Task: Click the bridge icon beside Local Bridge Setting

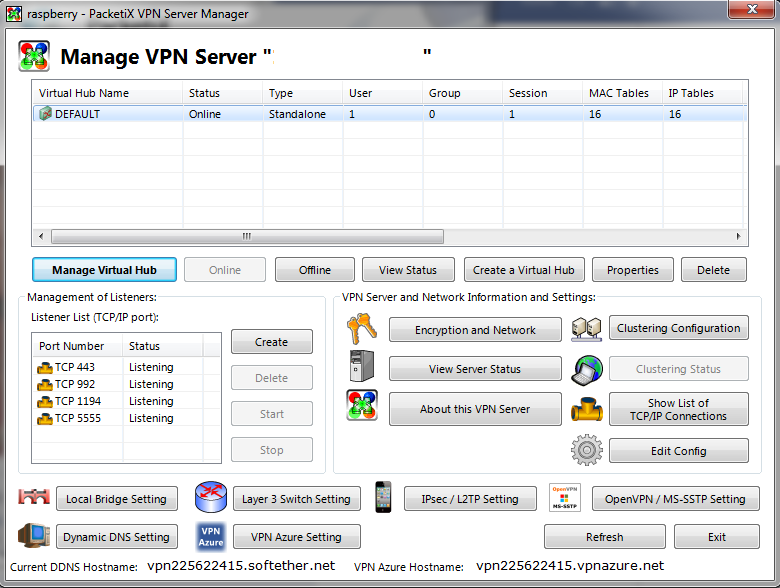Action: point(34,496)
